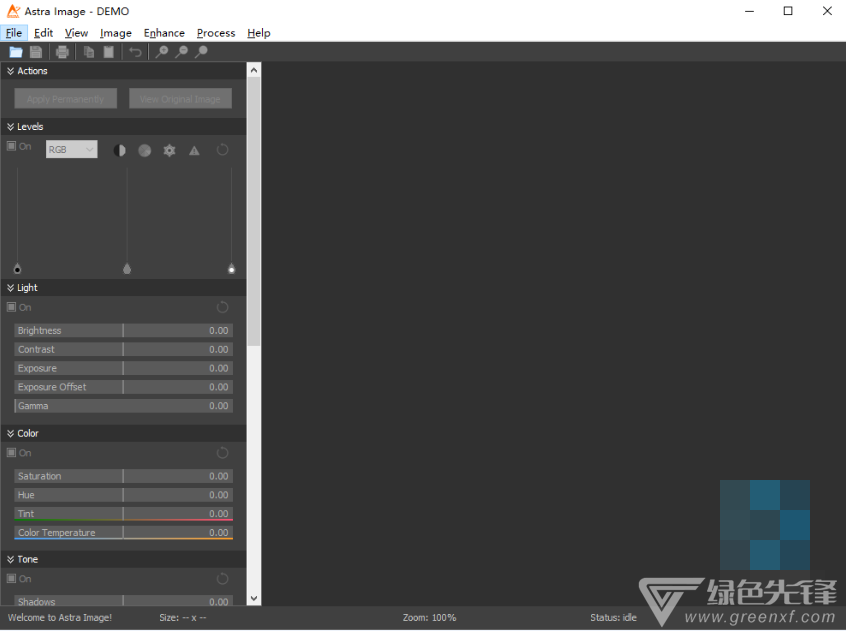
Task: Print the image using the printer icon
Action: pyautogui.click(x=62, y=52)
